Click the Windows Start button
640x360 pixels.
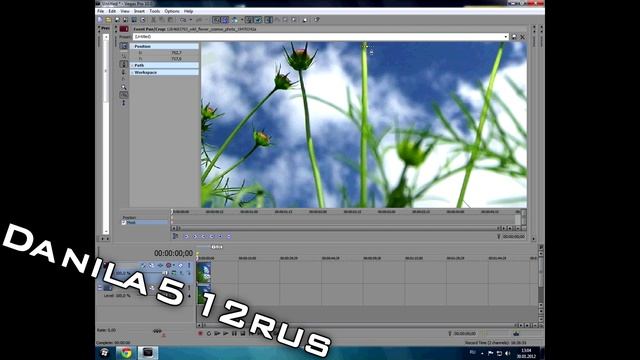tap(104, 353)
